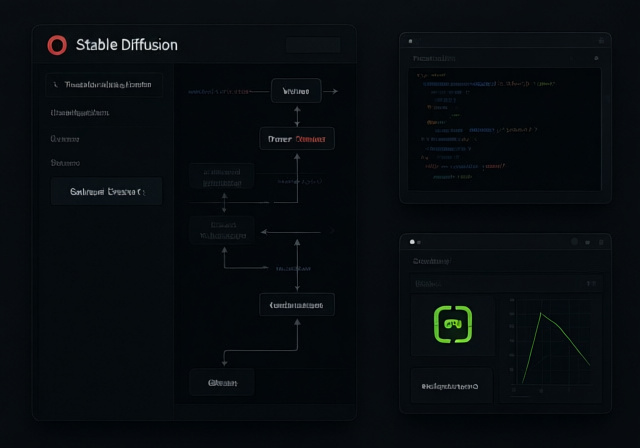640x448 pixels.
Task: Select the third sidebar menu item
Action: coord(65,139)
